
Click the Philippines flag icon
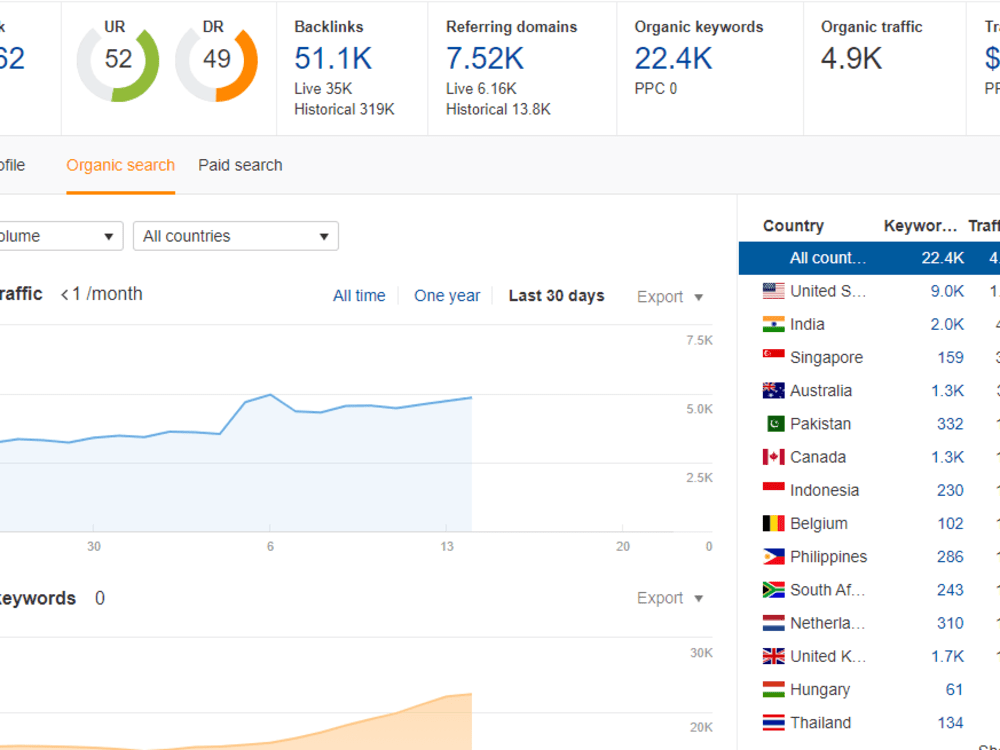point(773,556)
